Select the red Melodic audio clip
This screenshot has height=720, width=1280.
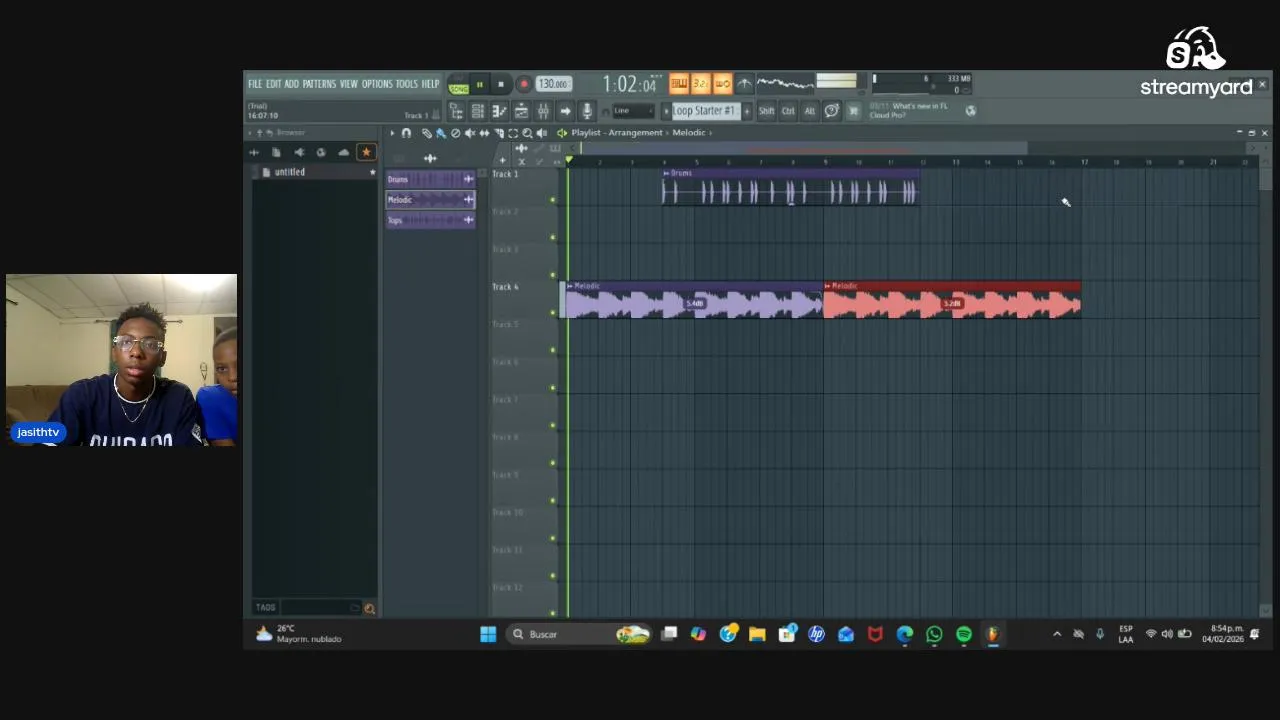coord(952,300)
